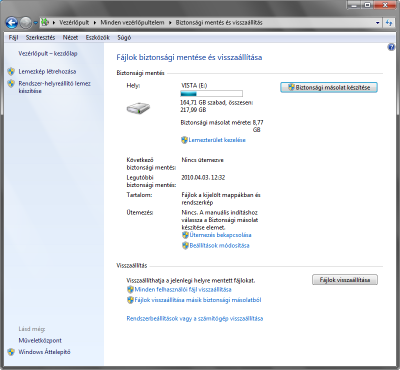Open help via the blue question mark icon
The height and width of the screenshot is (370, 400).
(391, 48)
